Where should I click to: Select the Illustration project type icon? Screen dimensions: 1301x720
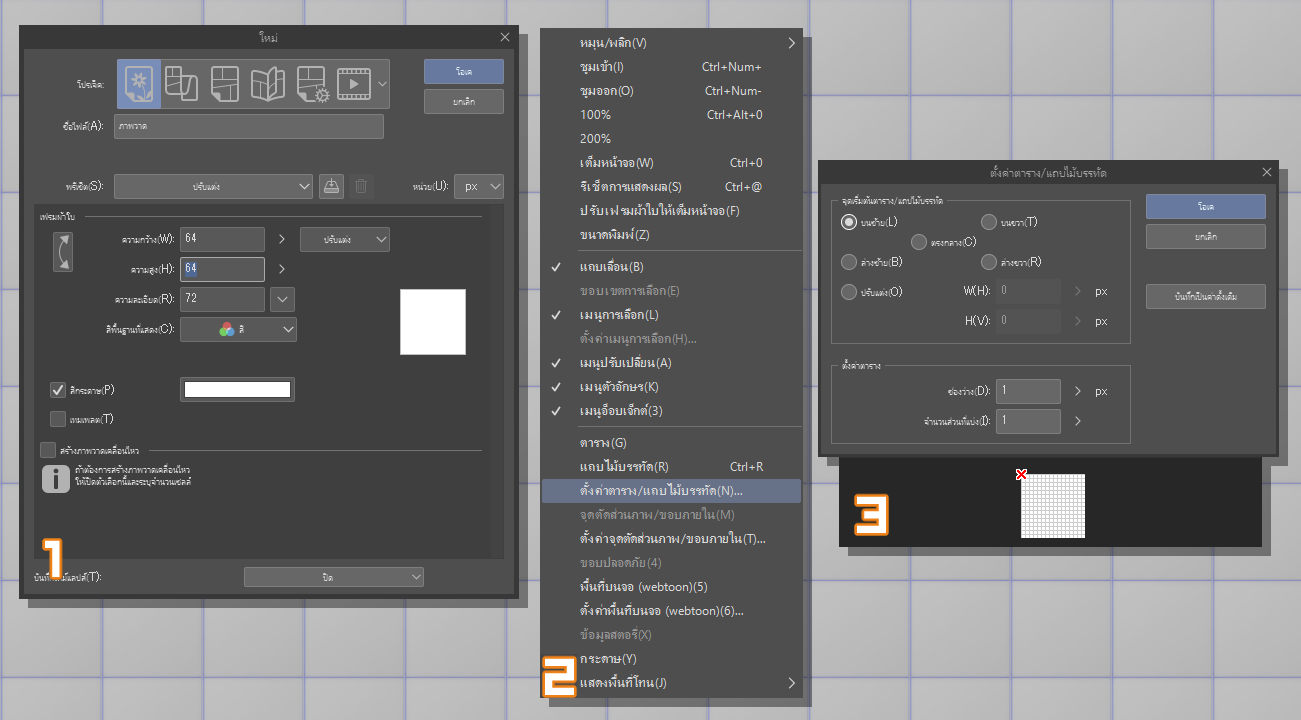(x=139, y=84)
